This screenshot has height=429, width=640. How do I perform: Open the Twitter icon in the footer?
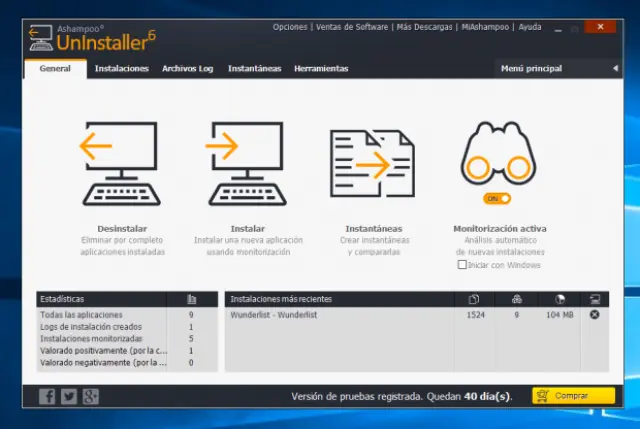(69, 396)
